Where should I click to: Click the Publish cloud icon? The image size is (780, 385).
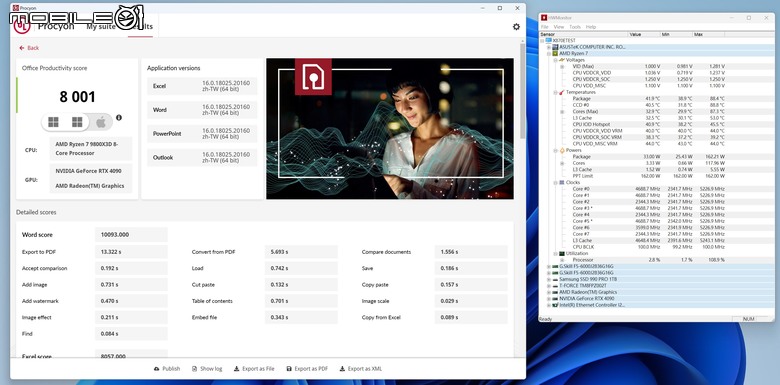click(156, 369)
